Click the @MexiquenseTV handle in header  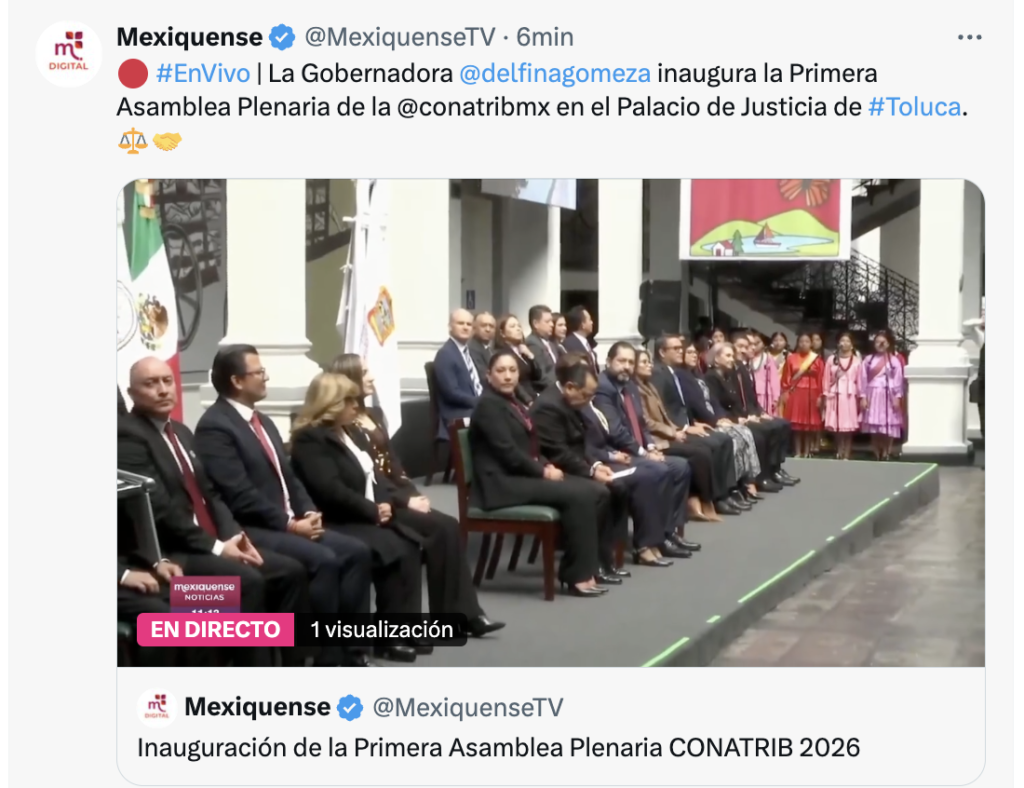[x=400, y=37]
